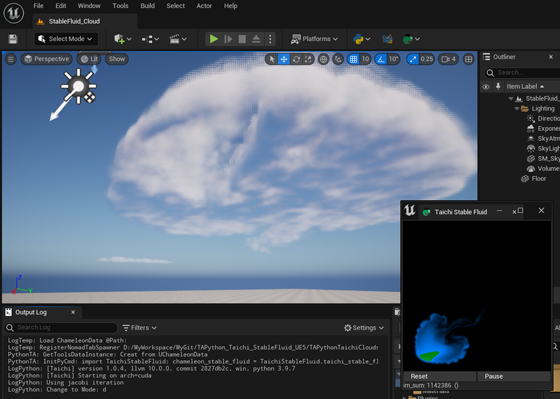Screen dimensions: 560x399
Task: Select the directional light sun gizmo
Action: pos(78,86)
